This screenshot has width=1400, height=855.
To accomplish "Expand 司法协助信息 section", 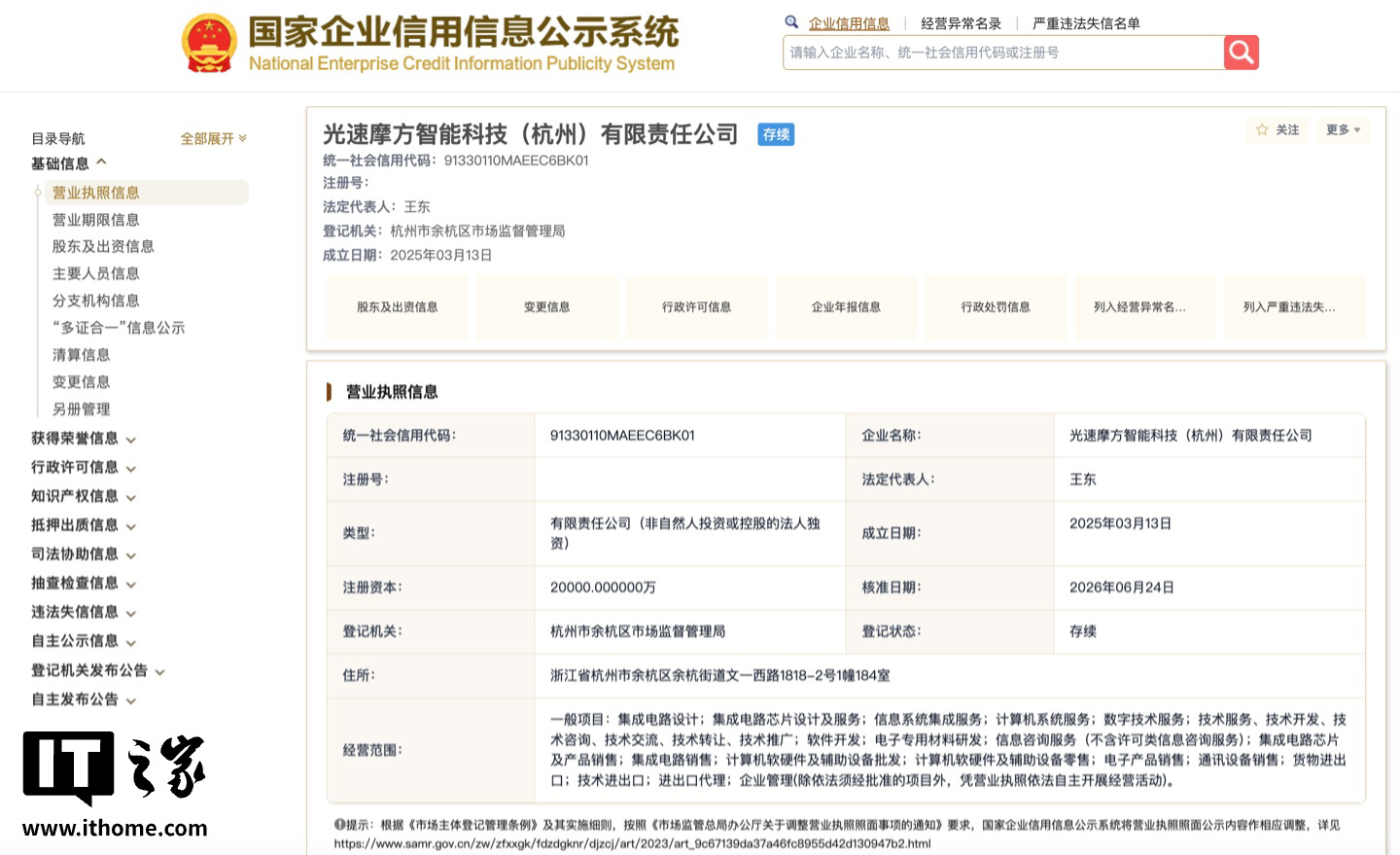I will click(x=84, y=554).
